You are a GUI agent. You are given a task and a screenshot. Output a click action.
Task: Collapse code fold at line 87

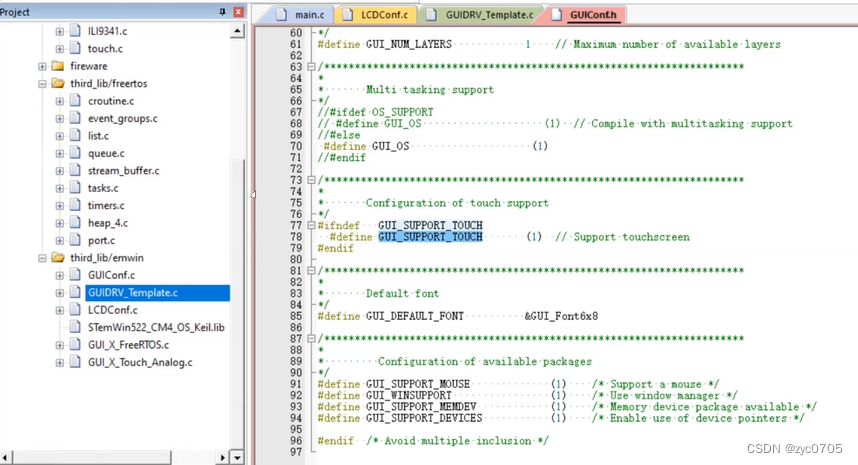click(x=311, y=339)
